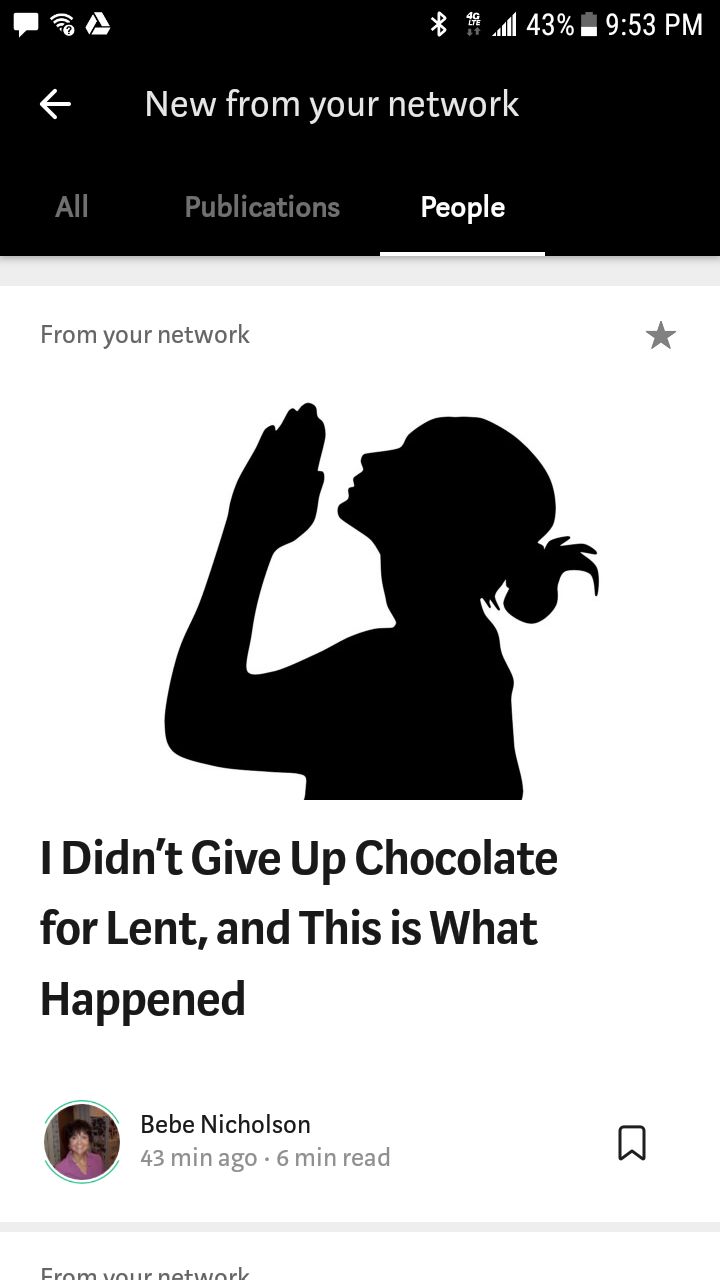The width and height of the screenshot is (720, 1280).
Task: Tap the 43 min ago · 6 min read text
Action: [265, 1158]
